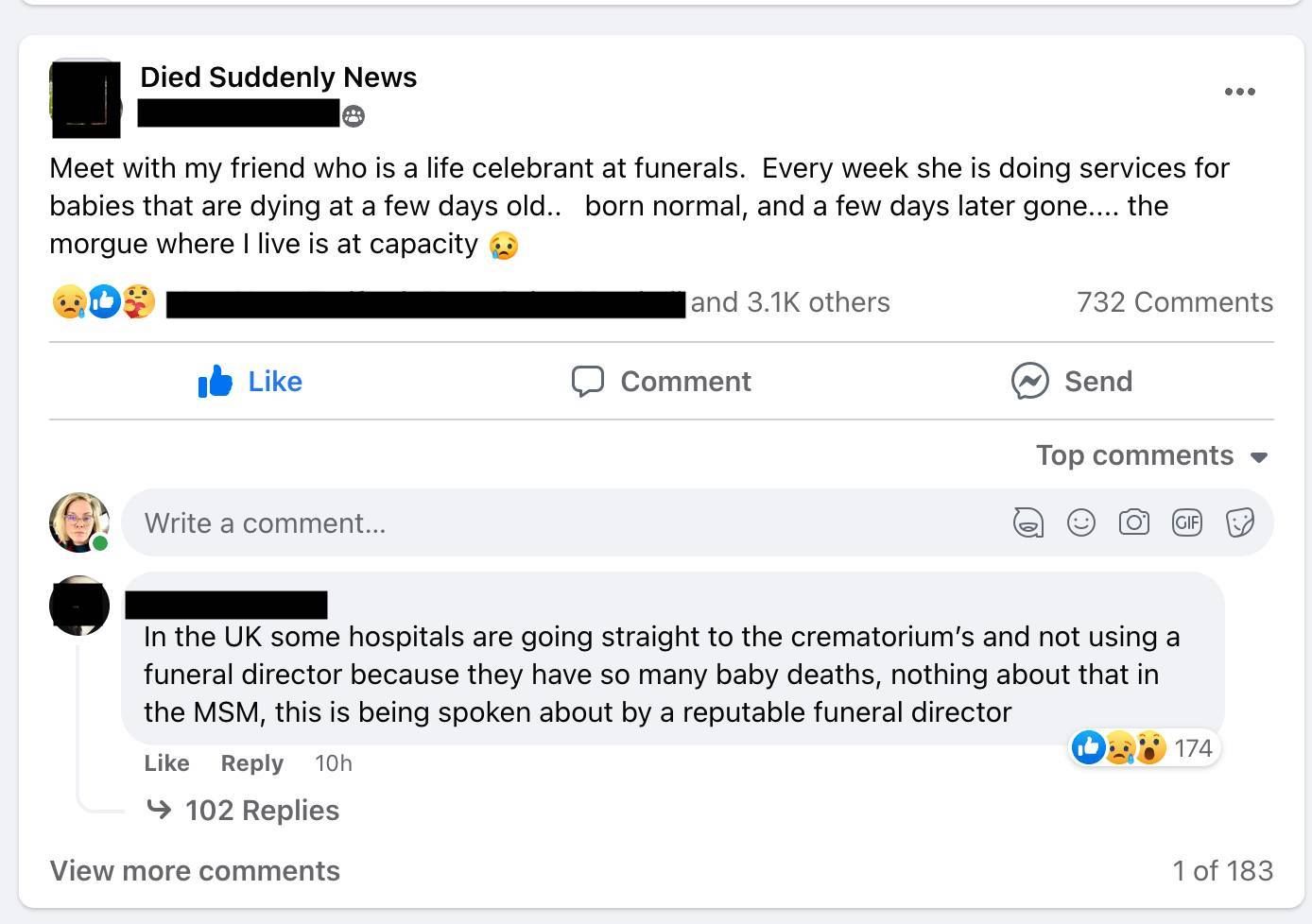Open the emoji picker in comment box
Image resolution: width=1312 pixels, height=924 pixels.
pyautogui.click(x=1080, y=522)
